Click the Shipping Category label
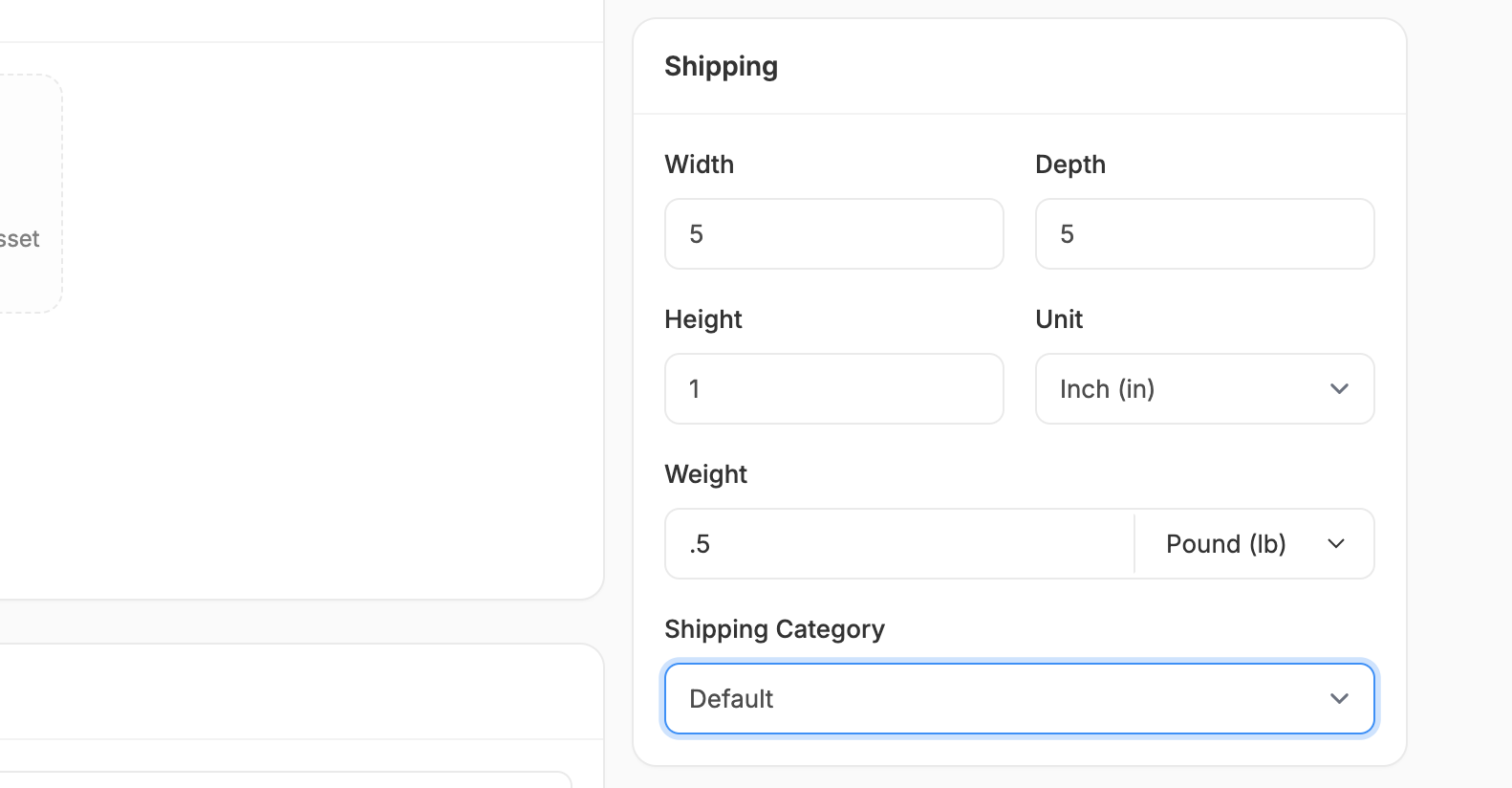 point(774,629)
